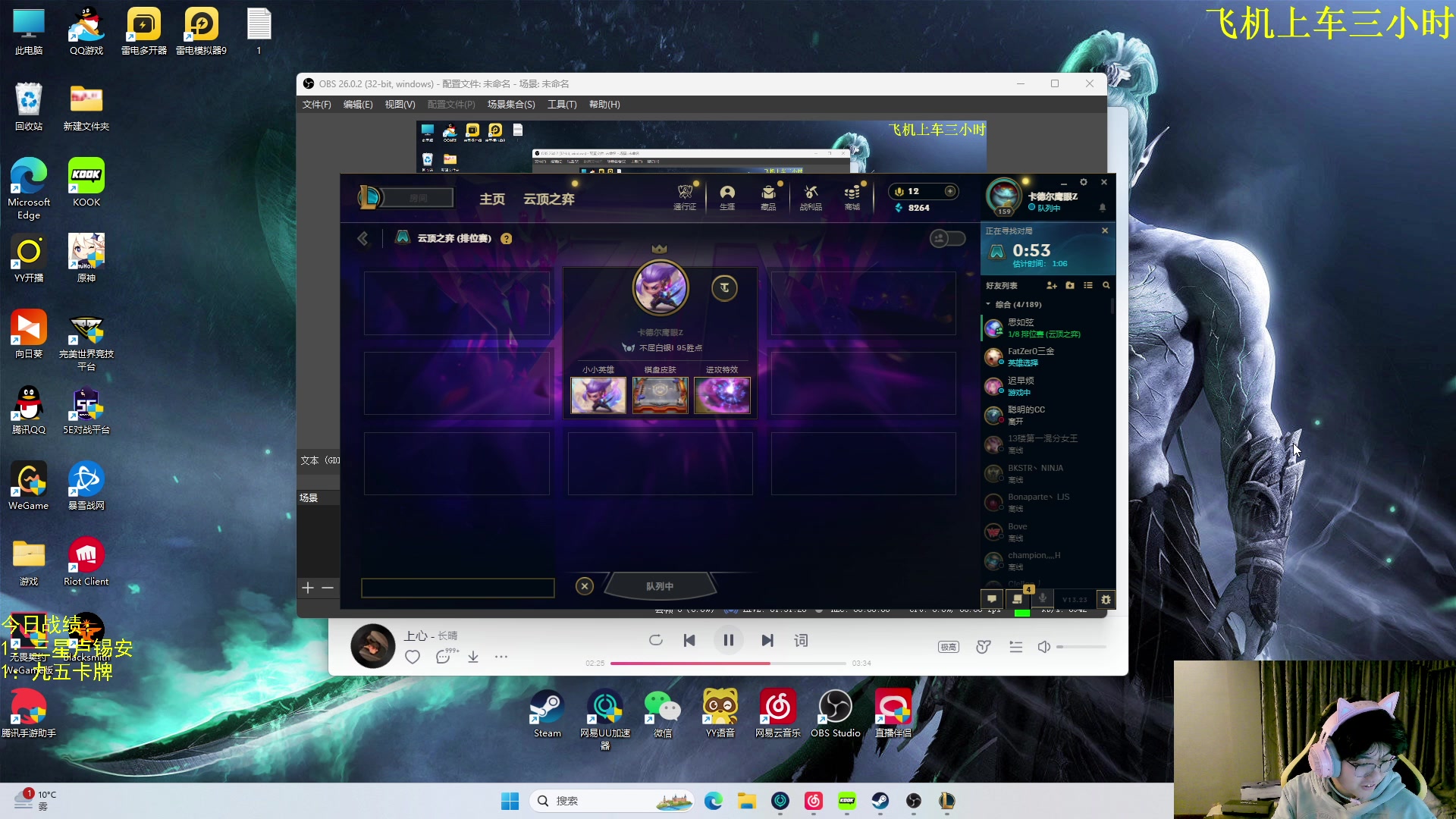Cancel the queue with X button
The height and width of the screenshot is (819, 1456).
[x=585, y=586]
